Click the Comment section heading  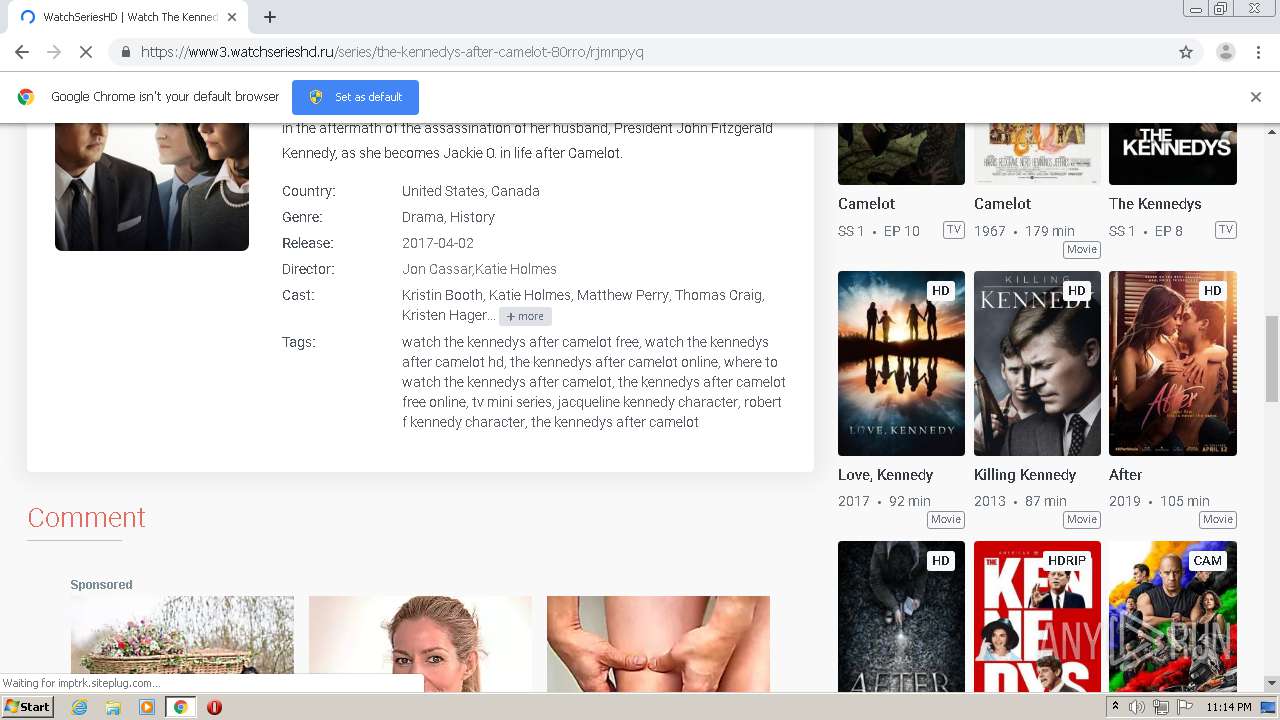click(86, 517)
